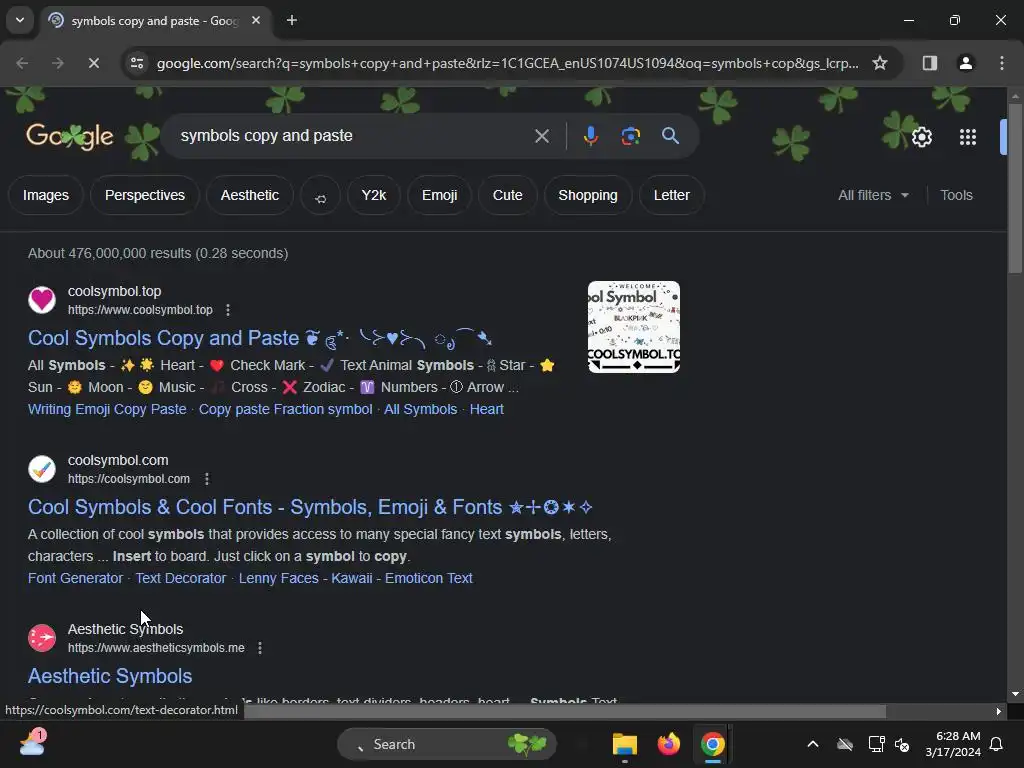Start voice search with microphone icon
Viewport: 1024px width, 768px height.
[590, 136]
